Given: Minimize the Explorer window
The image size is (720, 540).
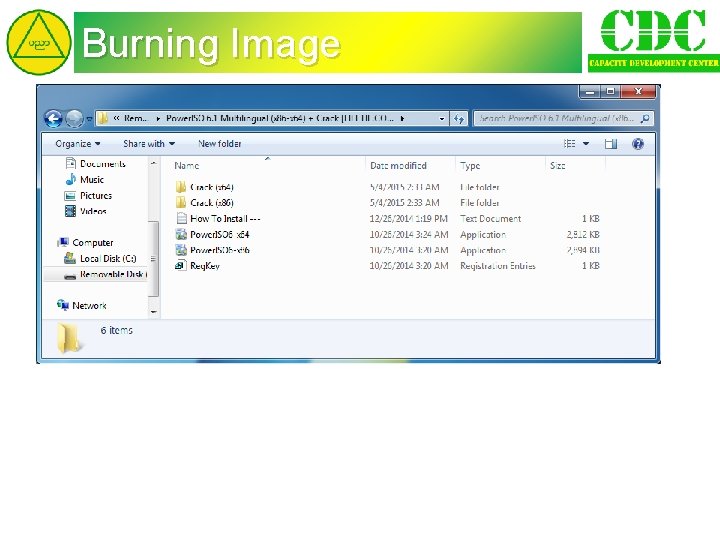Looking at the screenshot, I should [x=590, y=92].
